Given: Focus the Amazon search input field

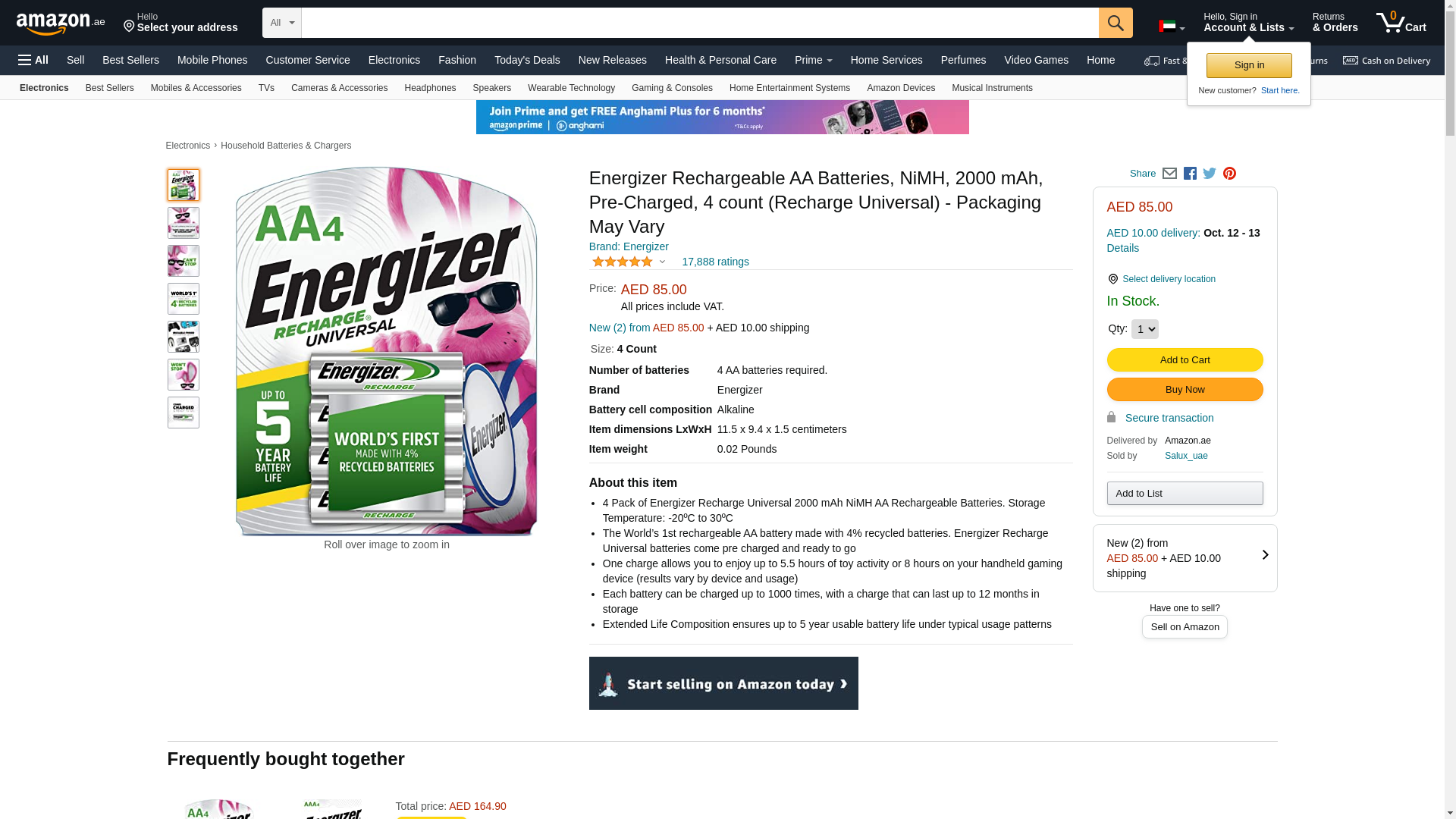Looking at the screenshot, I should click(x=700, y=23).
